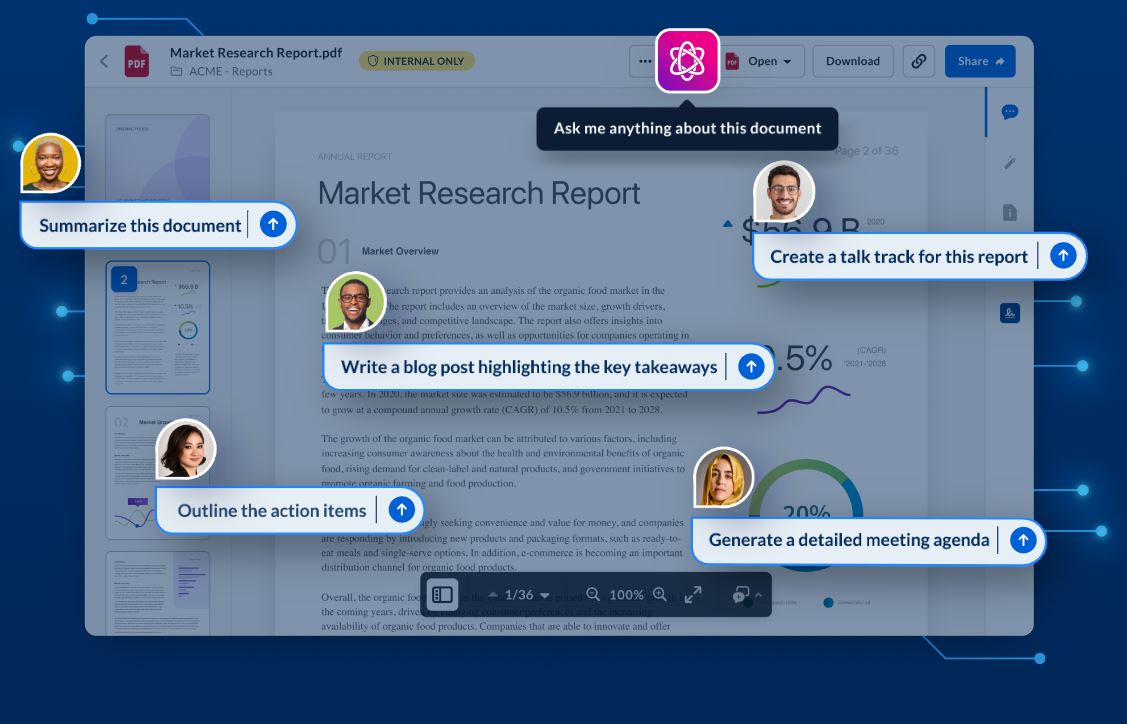Viewport: 1127px width, 724px height.
Task: Click the 100% zoom level value
Action: [x=626, y=595]
